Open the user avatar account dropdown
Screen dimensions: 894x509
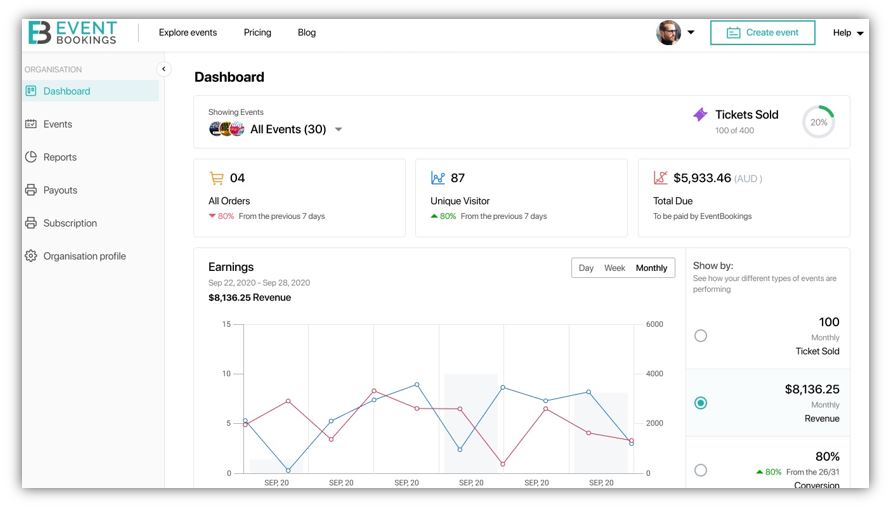(x=675, y=32)
